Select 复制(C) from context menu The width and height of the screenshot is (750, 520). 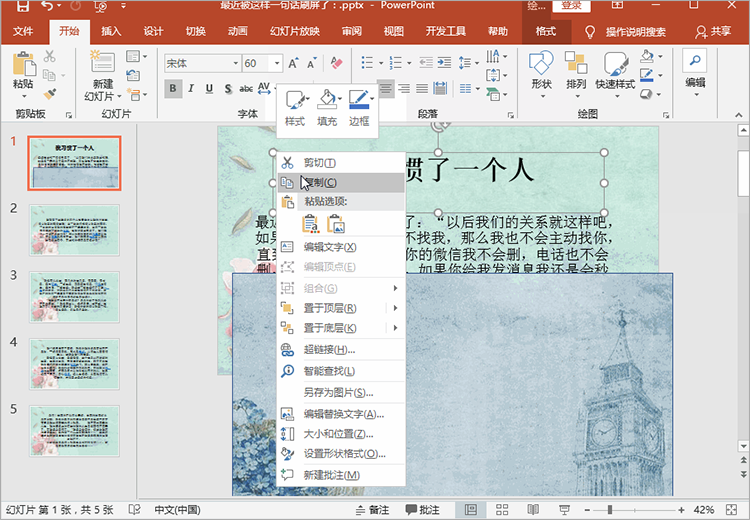tap(341, 183)
